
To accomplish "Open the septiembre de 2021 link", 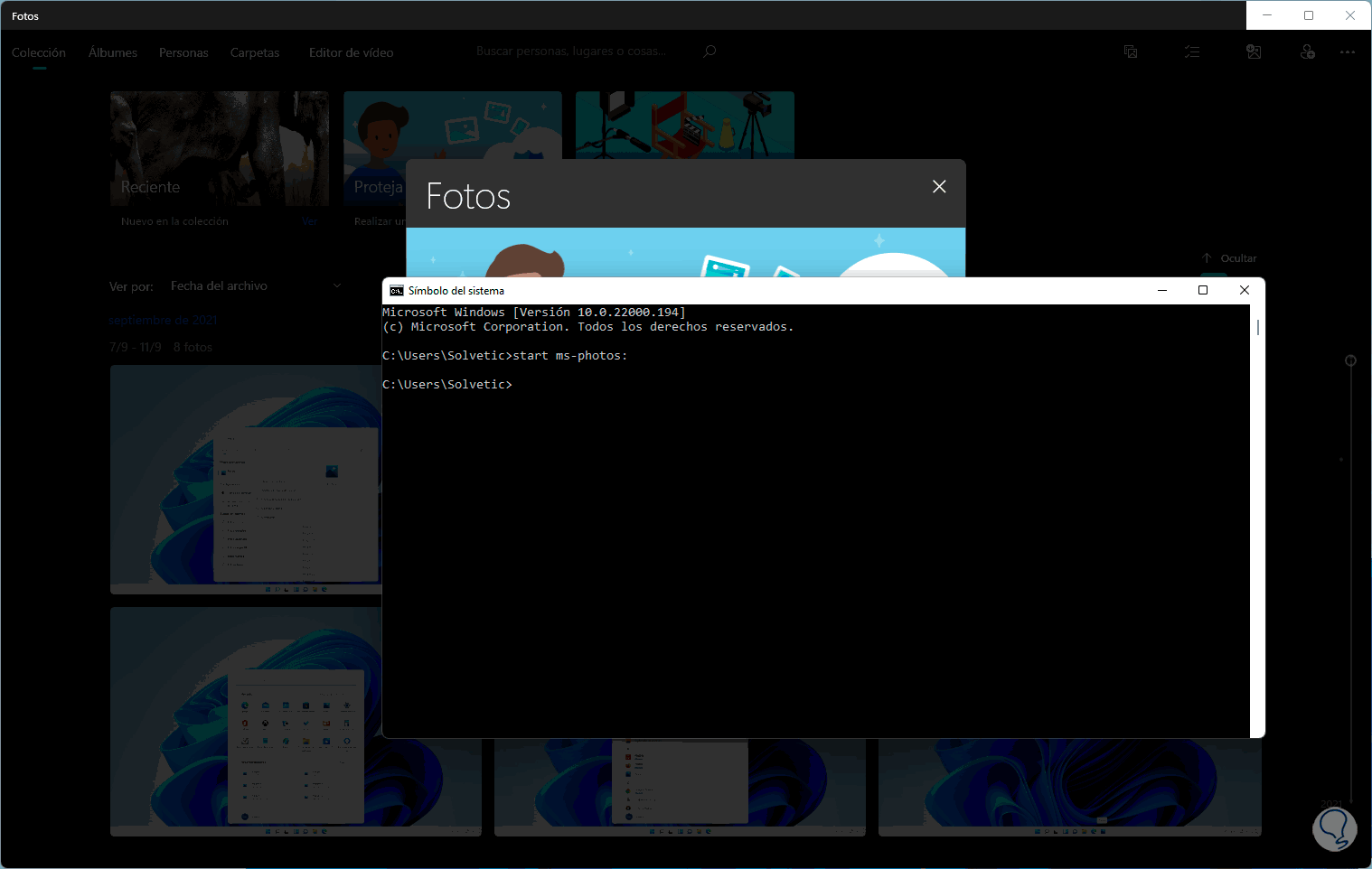I will (x=163, y=320).
